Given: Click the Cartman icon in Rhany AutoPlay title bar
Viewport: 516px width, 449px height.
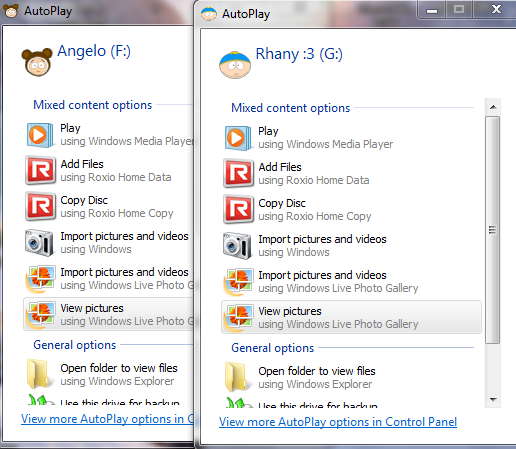Looking at the screenshot, I should (x=209, y=14).
